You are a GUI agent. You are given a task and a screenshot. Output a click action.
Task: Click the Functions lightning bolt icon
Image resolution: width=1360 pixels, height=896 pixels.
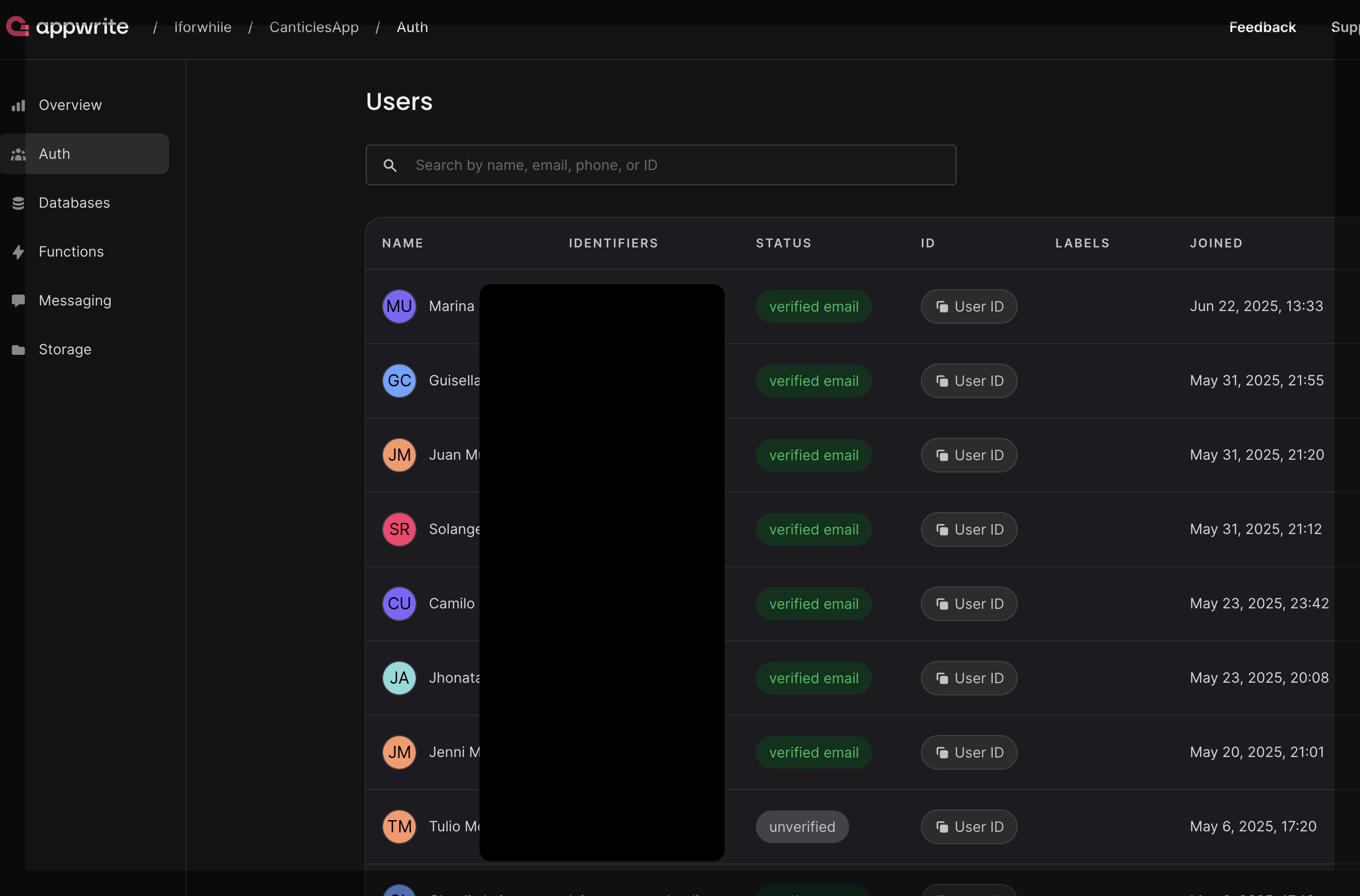[x=18, y=252]
